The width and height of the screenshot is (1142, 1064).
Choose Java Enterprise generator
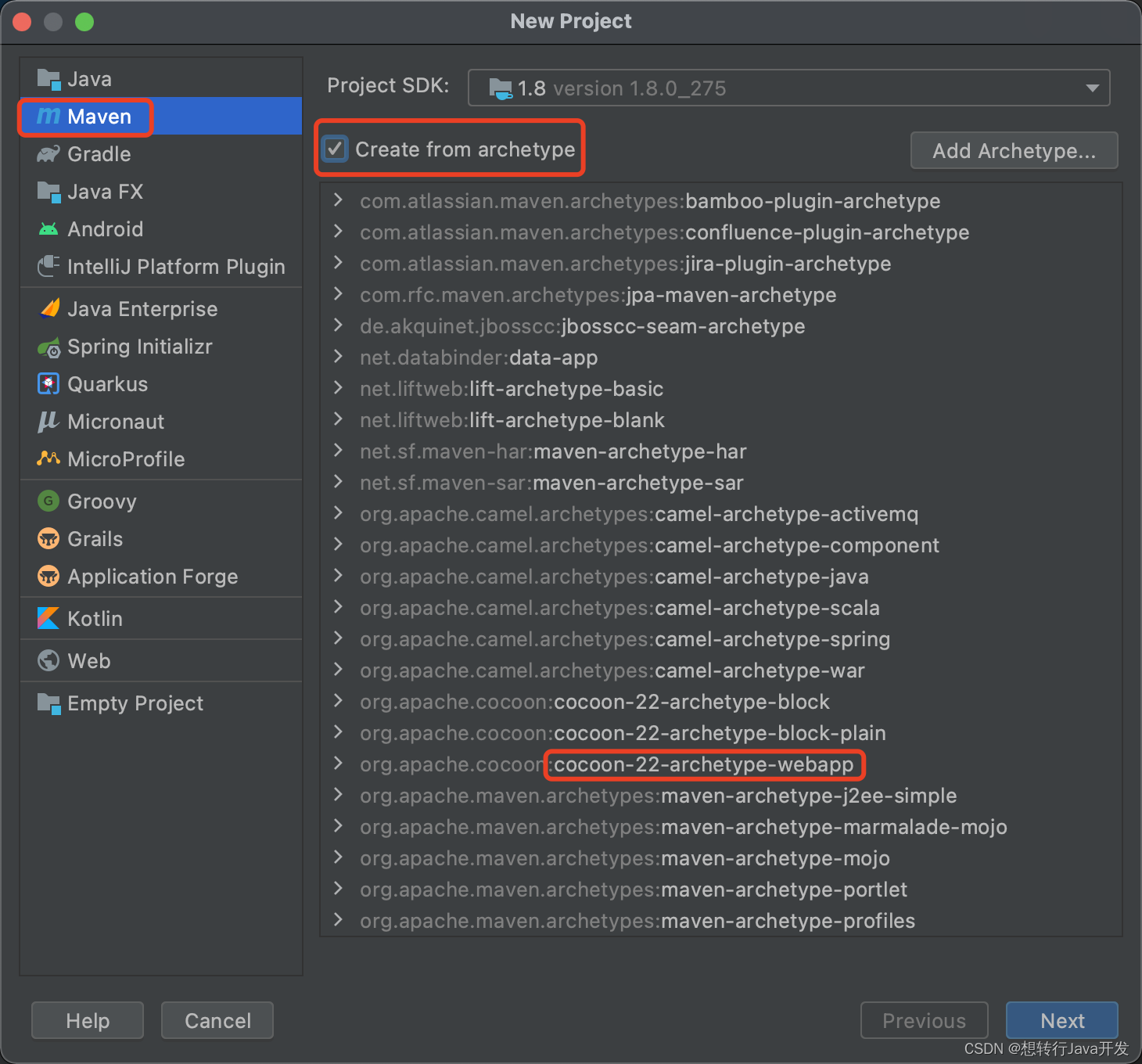[x=161, y=309]
